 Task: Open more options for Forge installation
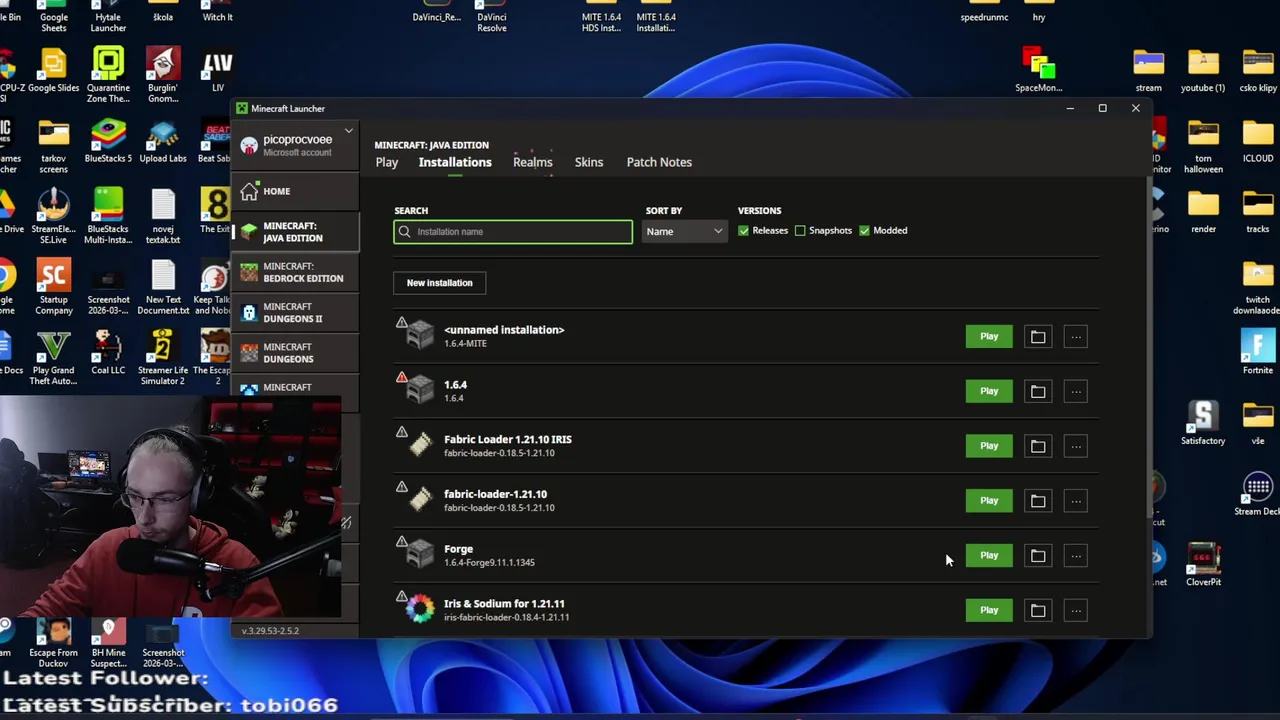(1076, 556)
